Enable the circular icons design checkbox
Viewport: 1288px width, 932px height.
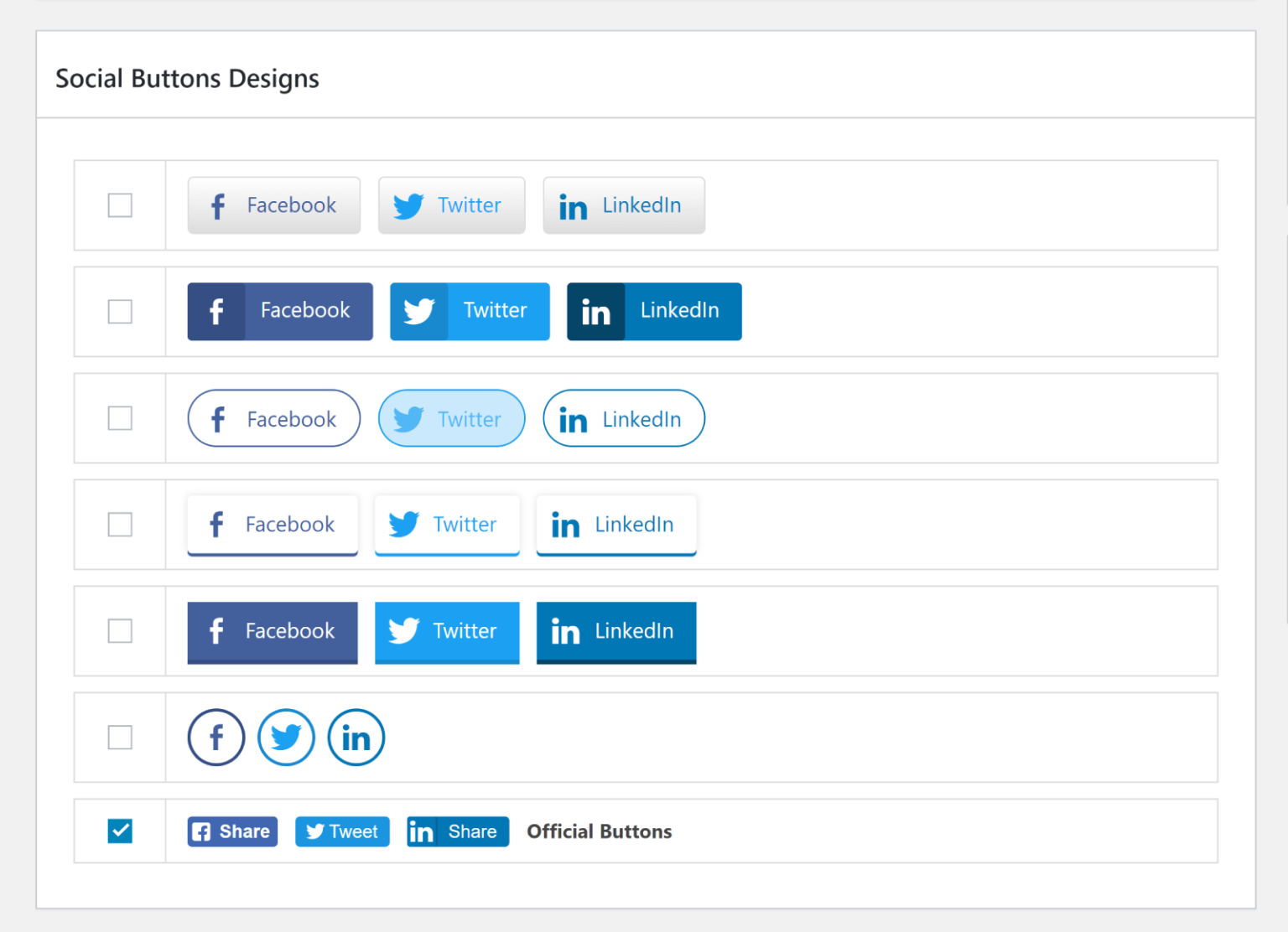coord(120,738)
